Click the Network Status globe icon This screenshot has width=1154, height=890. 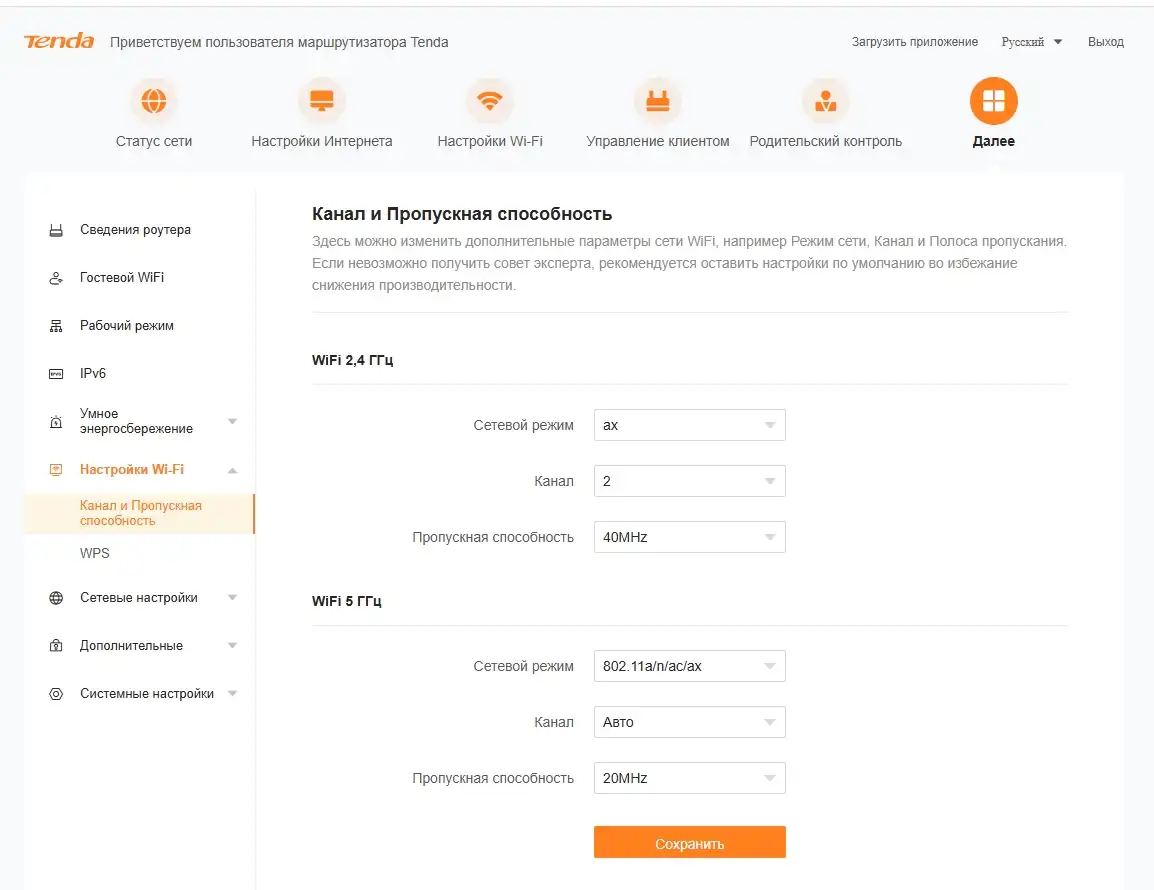(x=154, y=101)
